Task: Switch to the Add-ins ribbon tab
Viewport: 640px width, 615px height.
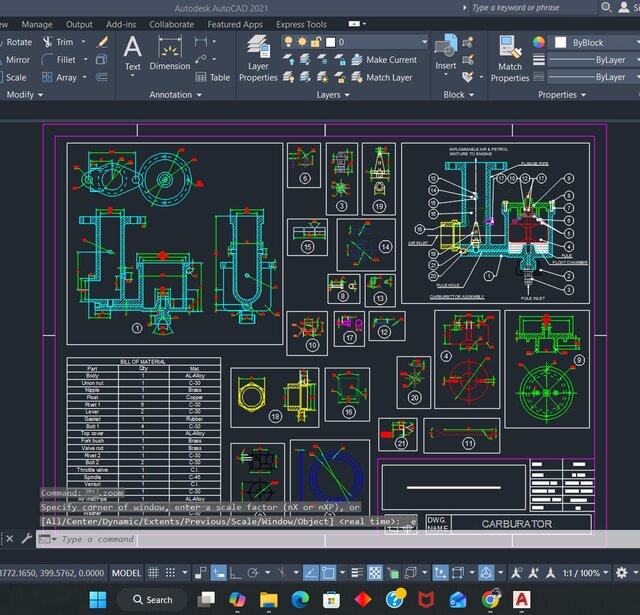Action: [121, 24]
